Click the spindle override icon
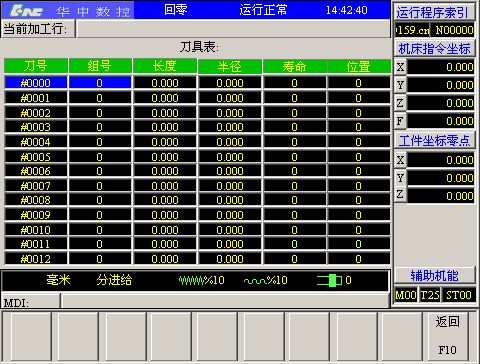 329,280
